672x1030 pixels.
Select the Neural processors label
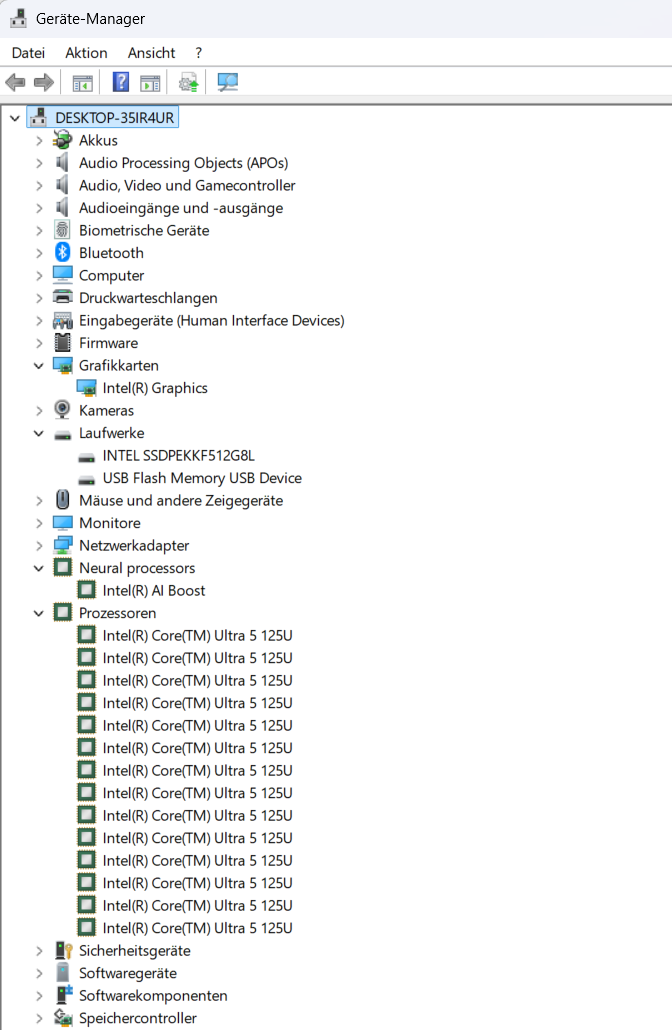tap(137, 568)
